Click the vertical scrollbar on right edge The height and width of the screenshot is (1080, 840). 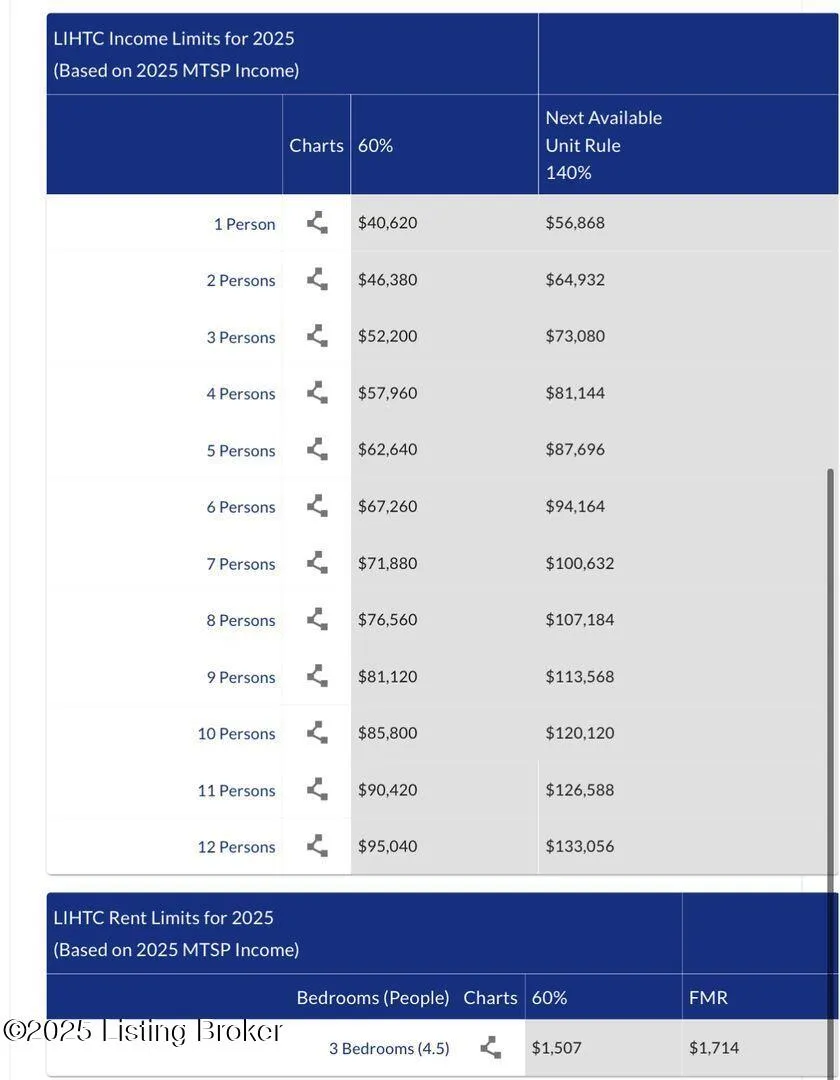click(x=830, y=700)
